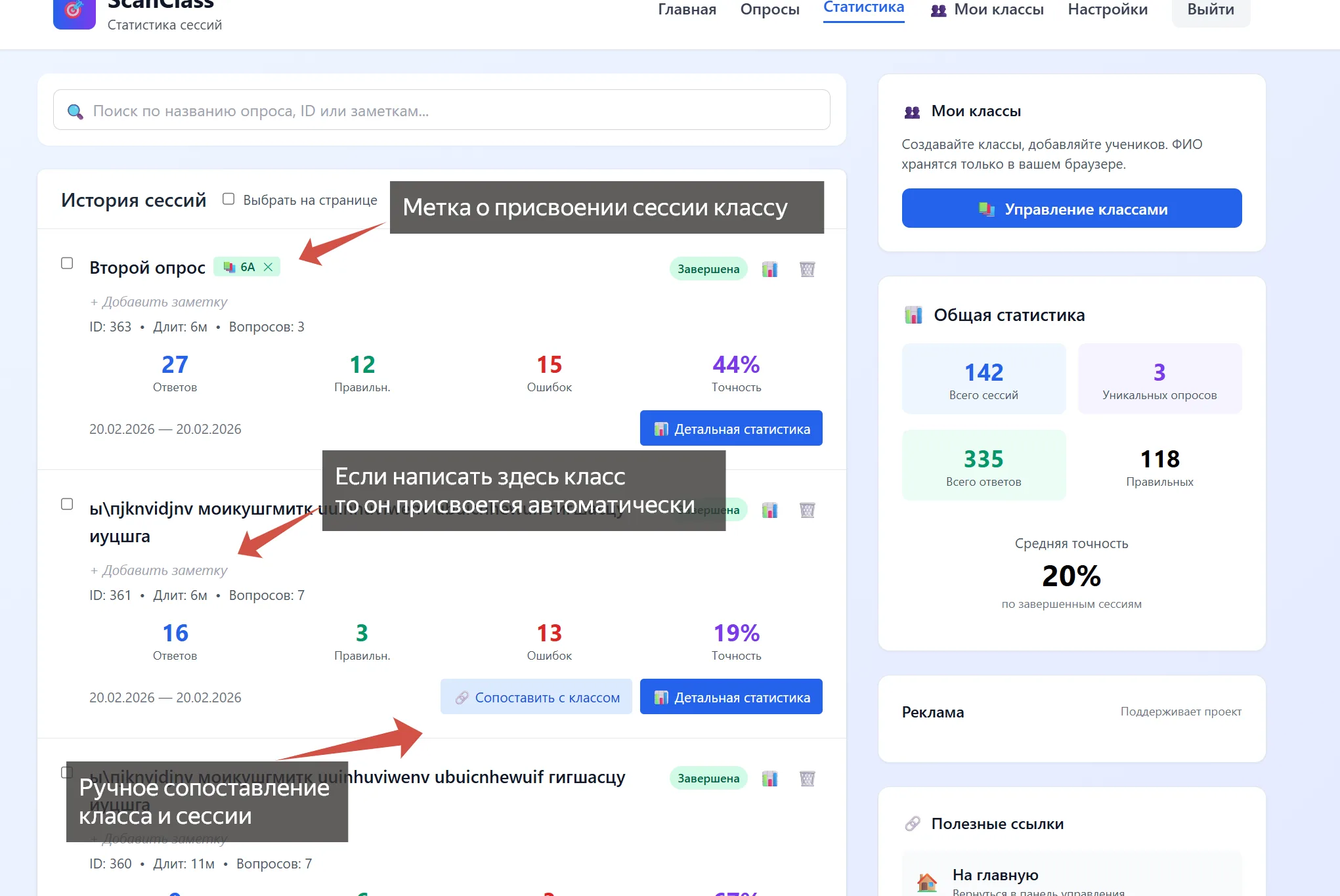Add note under Второй опрос session
This screenshot has height=896, width=1340.
pos(158,302)
